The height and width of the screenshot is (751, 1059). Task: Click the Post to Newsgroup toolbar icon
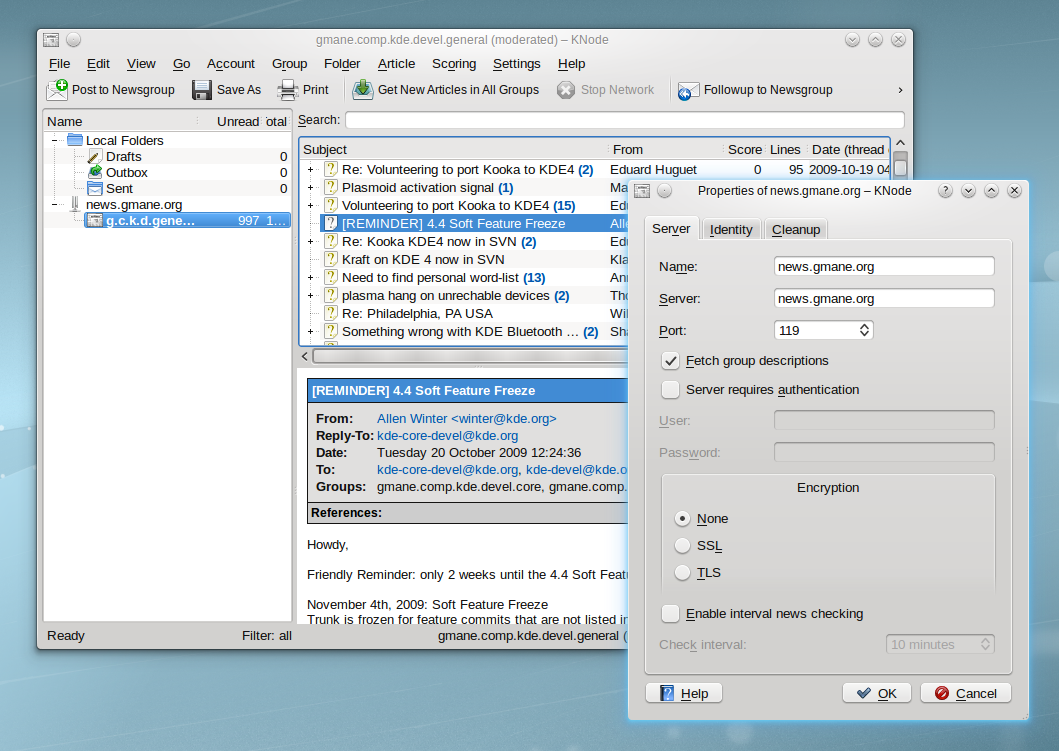coord(57,90)
